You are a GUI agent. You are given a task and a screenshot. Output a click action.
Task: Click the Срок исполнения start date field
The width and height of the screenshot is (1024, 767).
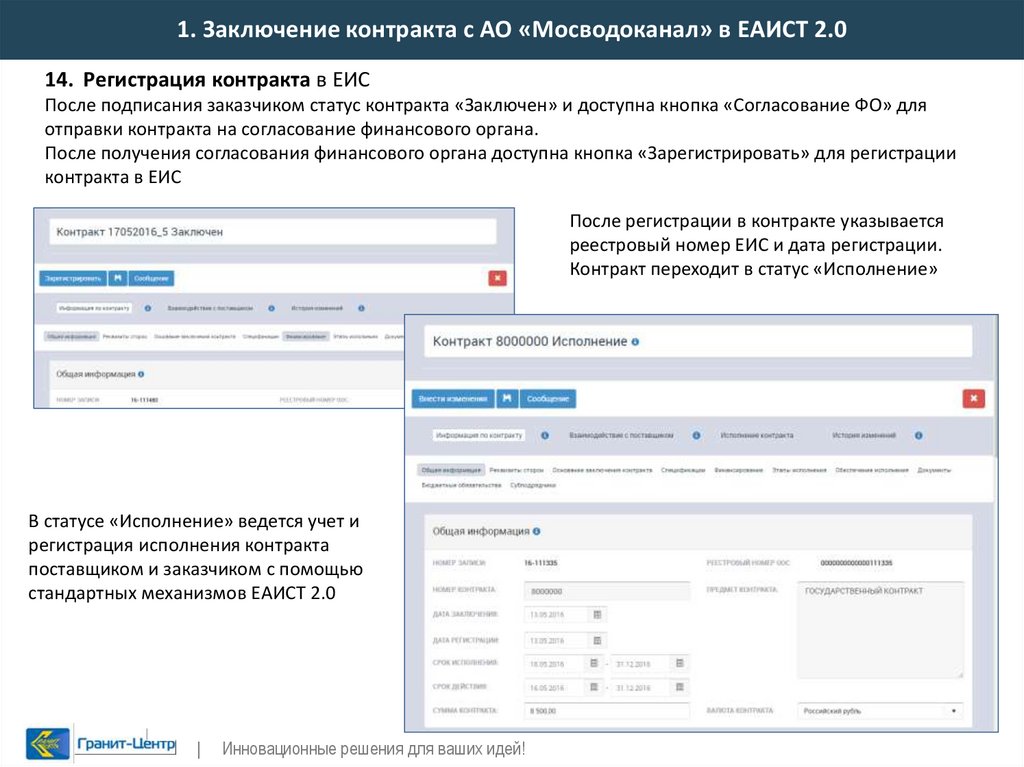coord(555,664)
